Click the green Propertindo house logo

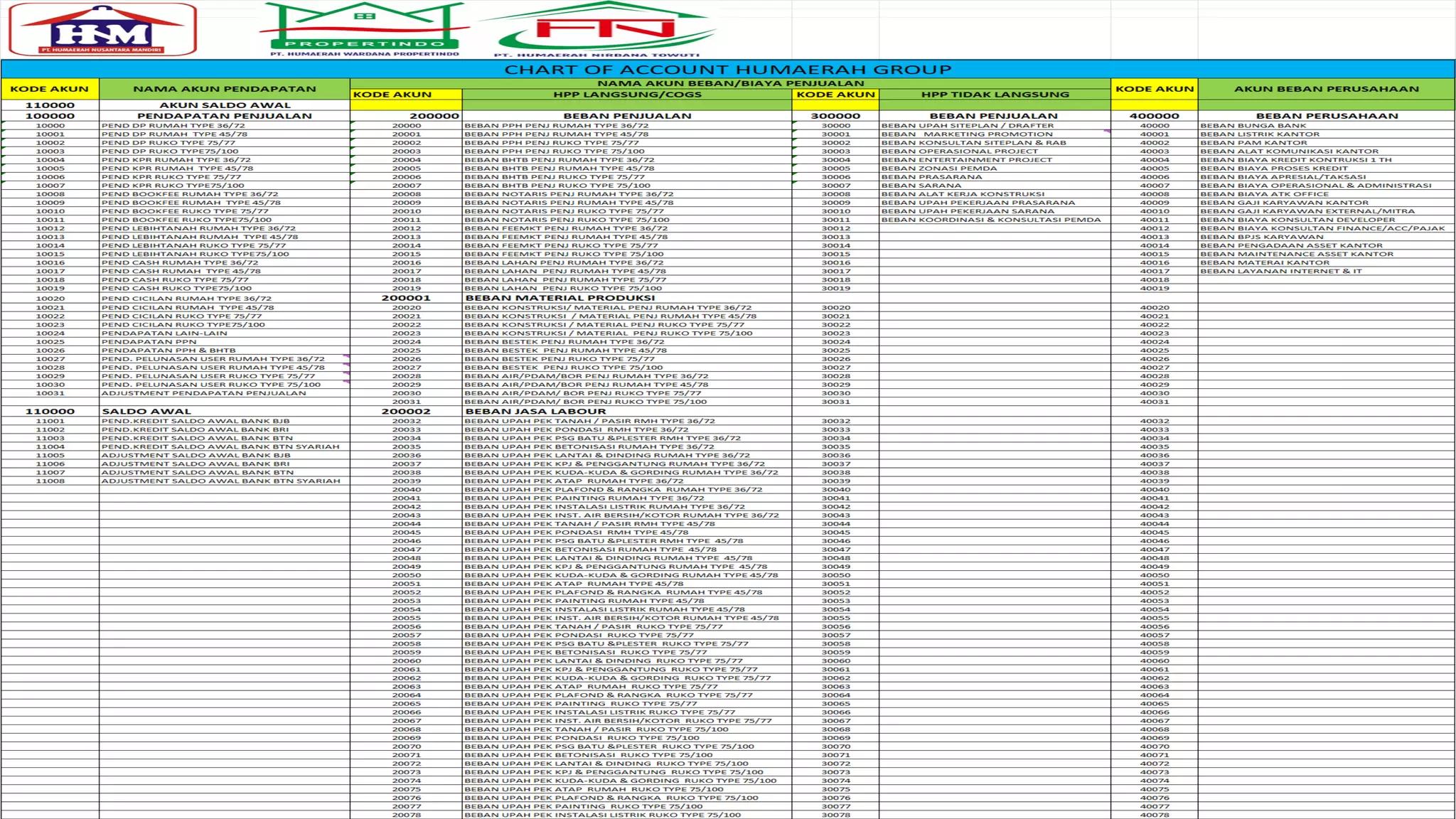364,30
